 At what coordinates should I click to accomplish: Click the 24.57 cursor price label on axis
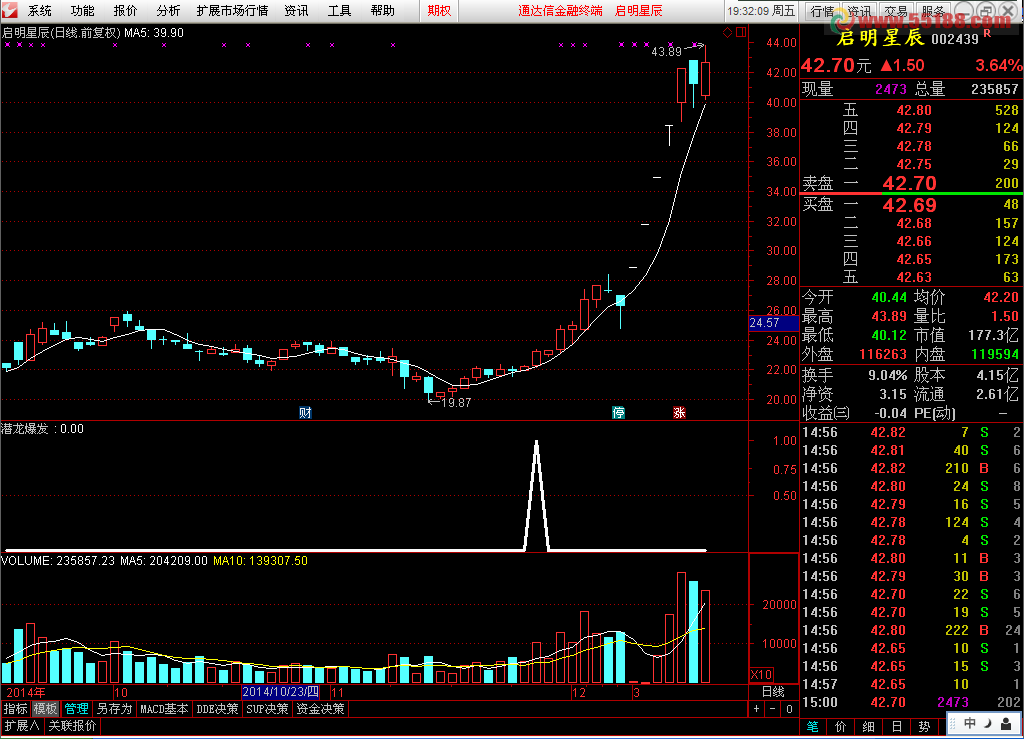click(x=774, y=322)
